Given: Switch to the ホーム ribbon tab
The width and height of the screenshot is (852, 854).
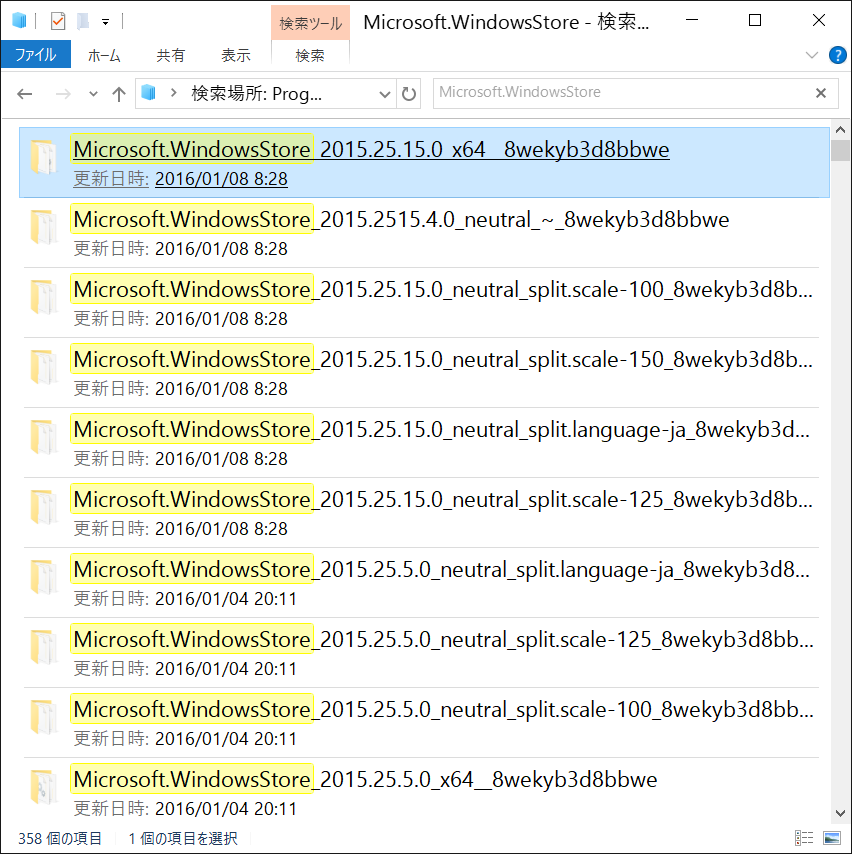Looking at the screenshot, I should click(x=104, y=55).
